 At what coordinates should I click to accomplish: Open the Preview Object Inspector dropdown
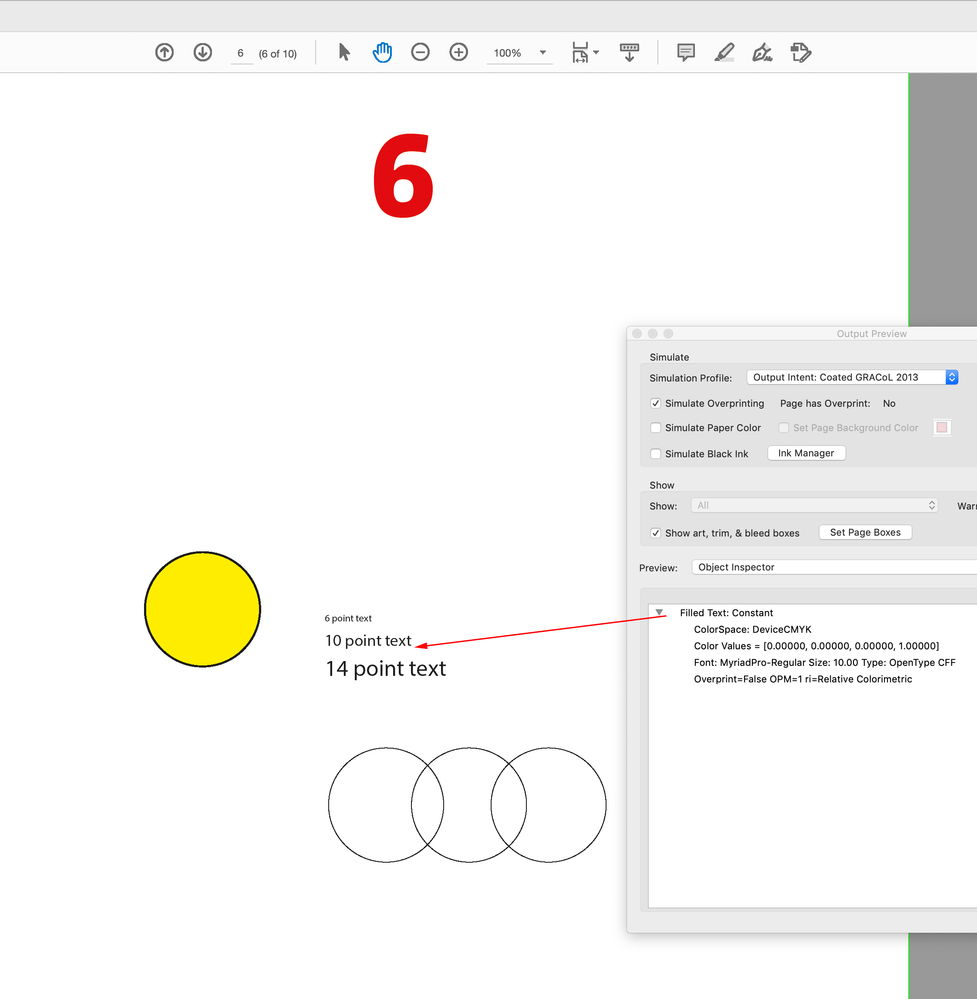pos(834,567)
